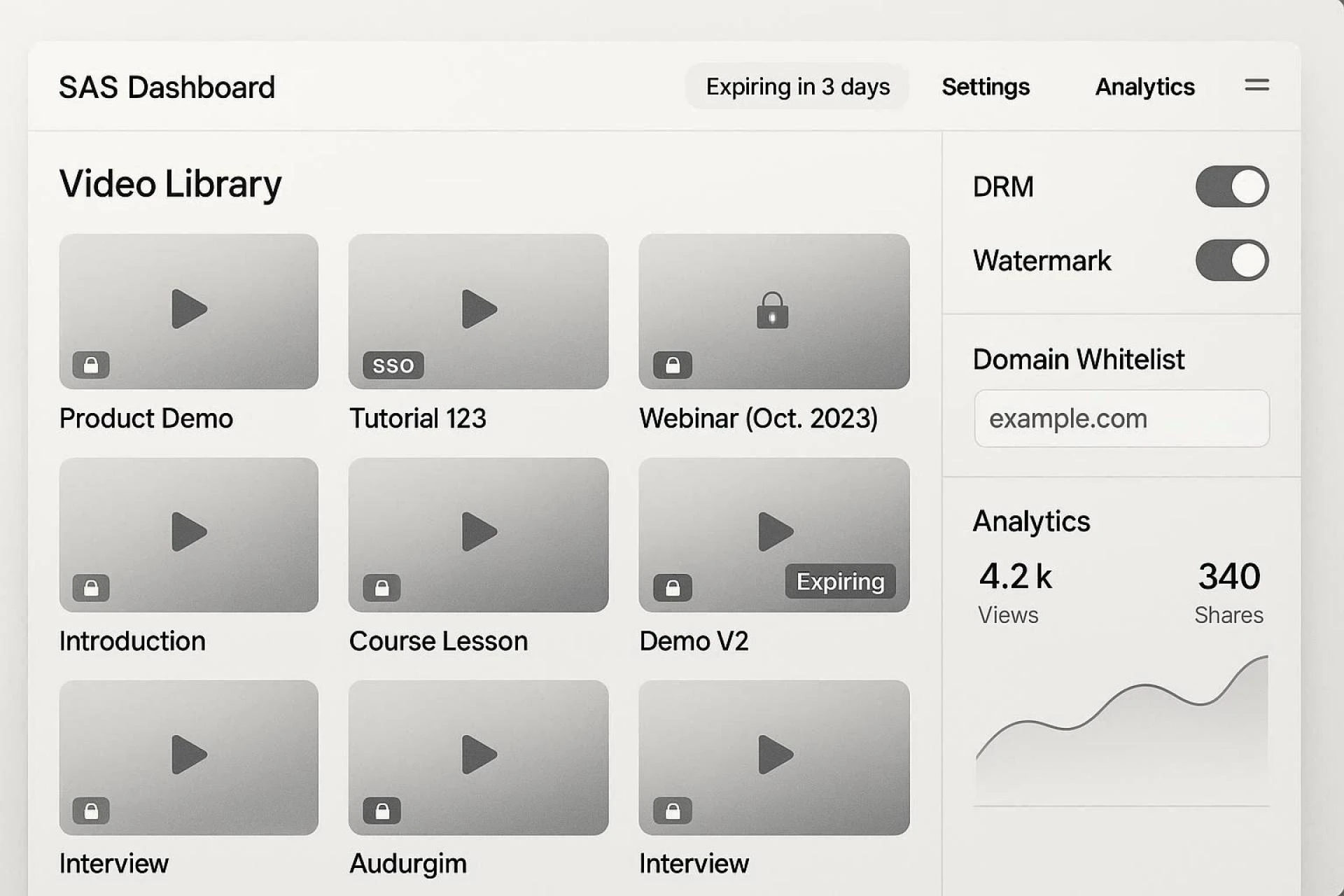Screen dimensions: 1344x896
Task: Click the lock badge on Introduction video
Action: [x=91, y=588]
